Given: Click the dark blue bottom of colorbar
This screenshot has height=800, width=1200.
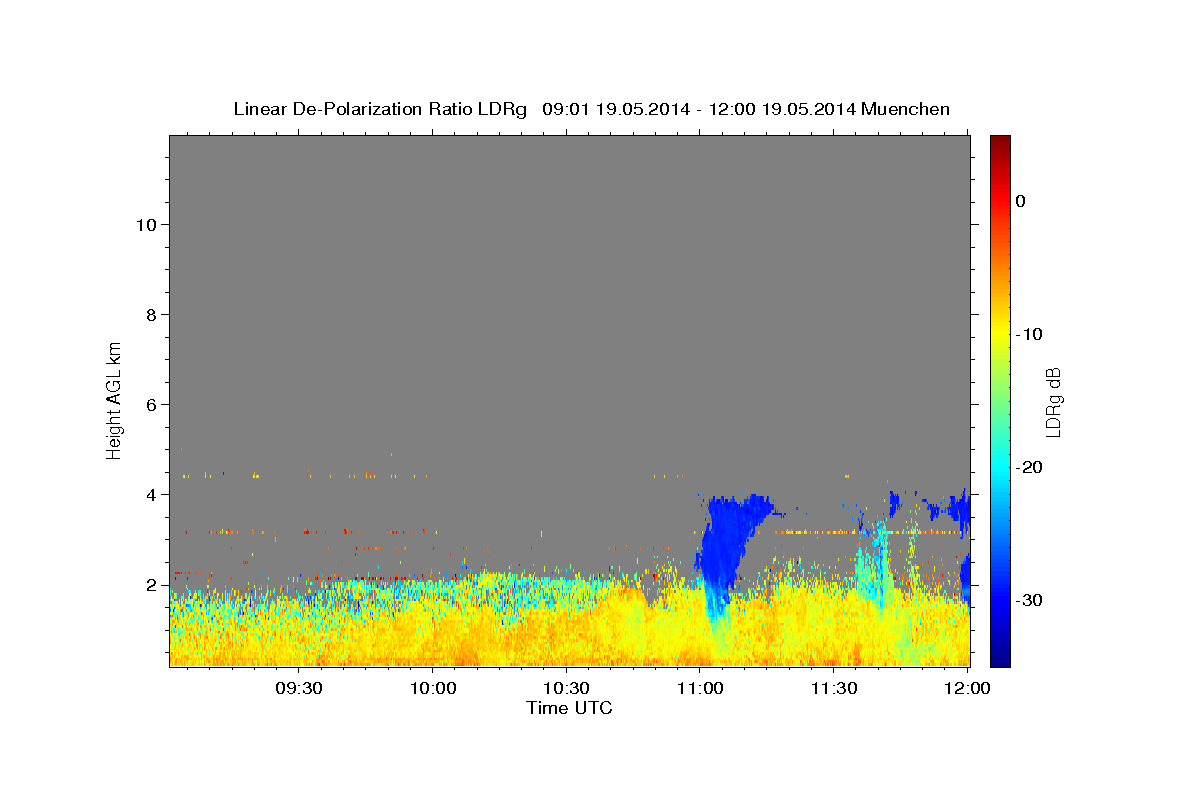Looking at the screenshot, I should (x=1000, y=658).
